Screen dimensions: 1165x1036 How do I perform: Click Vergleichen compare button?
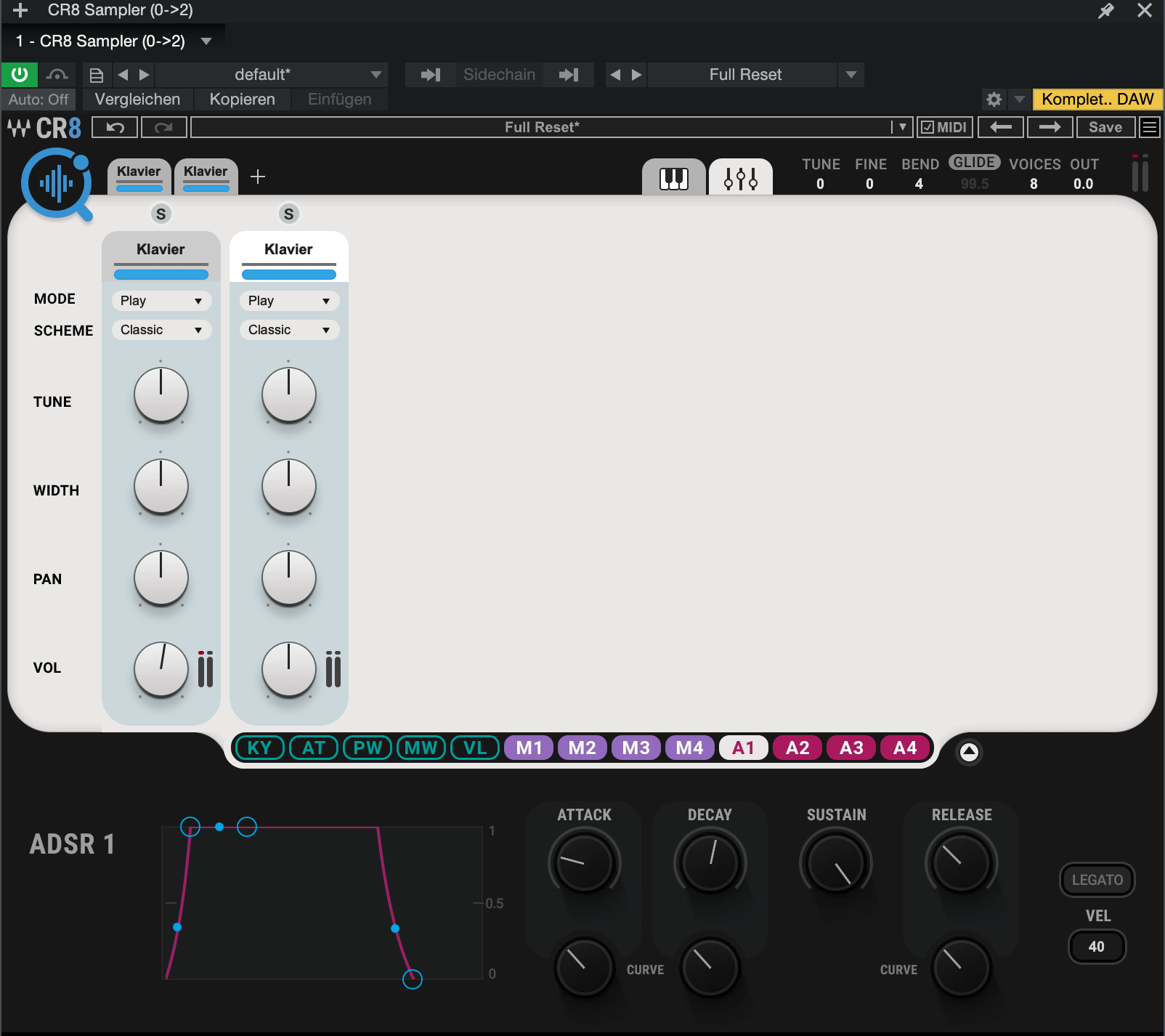click(x=137, y=100)
